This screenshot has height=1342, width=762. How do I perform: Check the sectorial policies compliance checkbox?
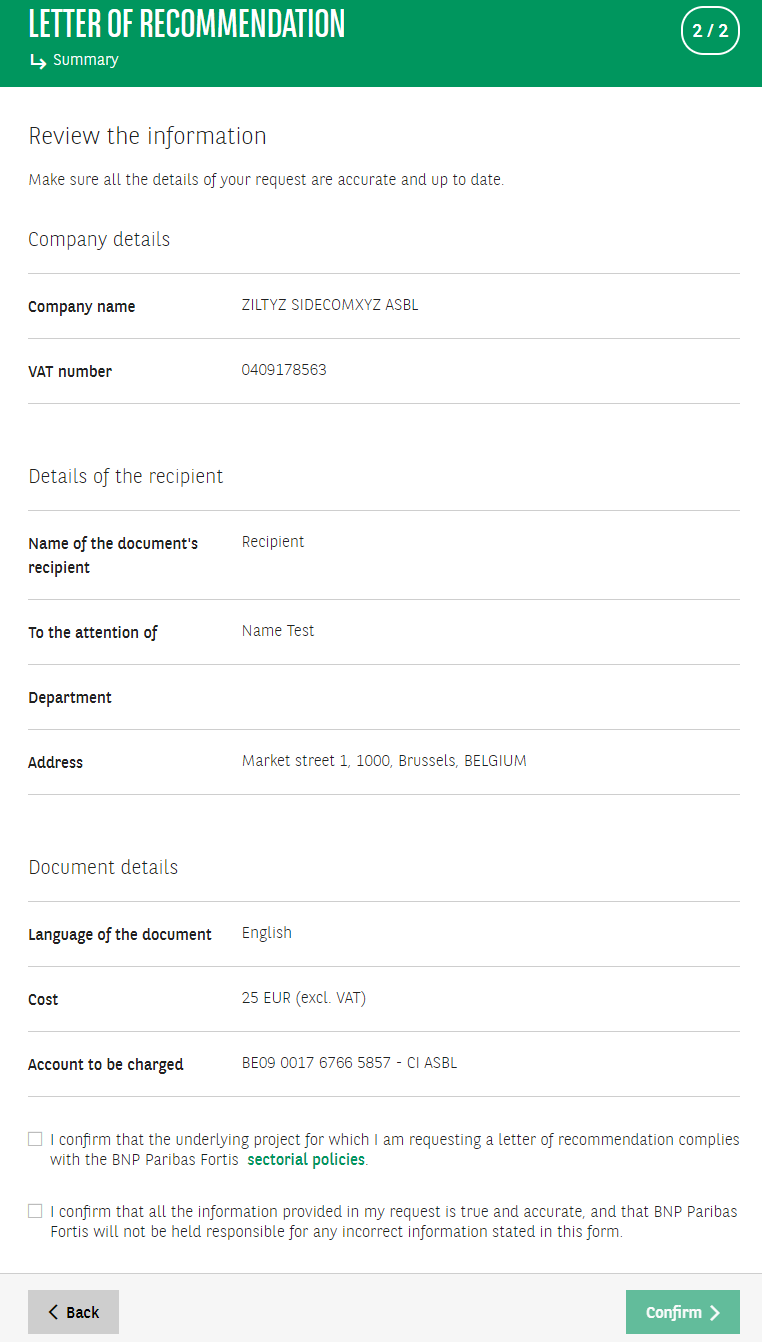[35, 1139]
